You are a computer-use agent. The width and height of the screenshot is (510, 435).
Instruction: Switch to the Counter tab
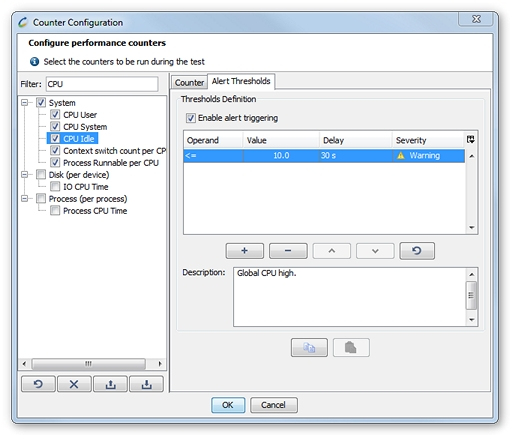tap(189, 82)
